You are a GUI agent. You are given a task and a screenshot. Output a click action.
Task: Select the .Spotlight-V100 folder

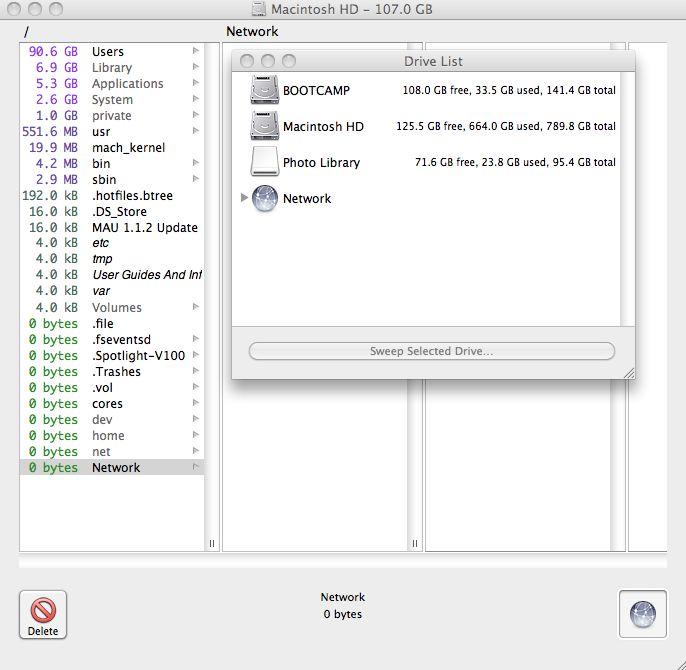pyautogui.click(x=112, y=355)
